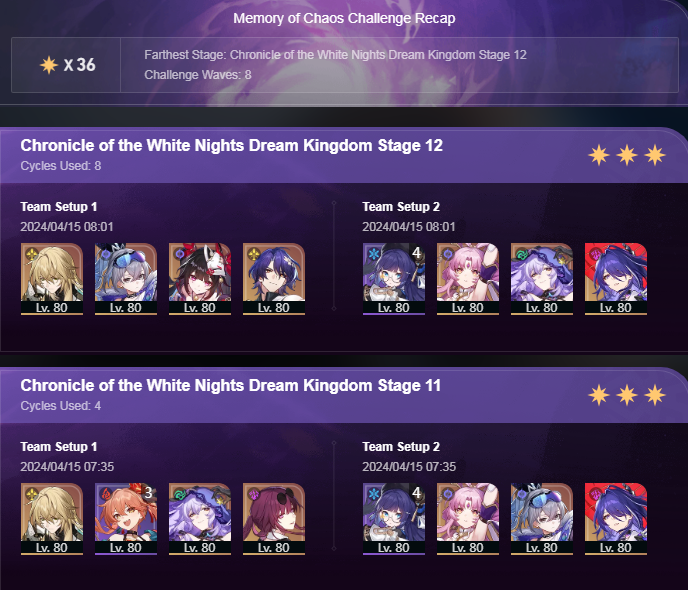Click the star icon beside X 36

click(49, 65)
